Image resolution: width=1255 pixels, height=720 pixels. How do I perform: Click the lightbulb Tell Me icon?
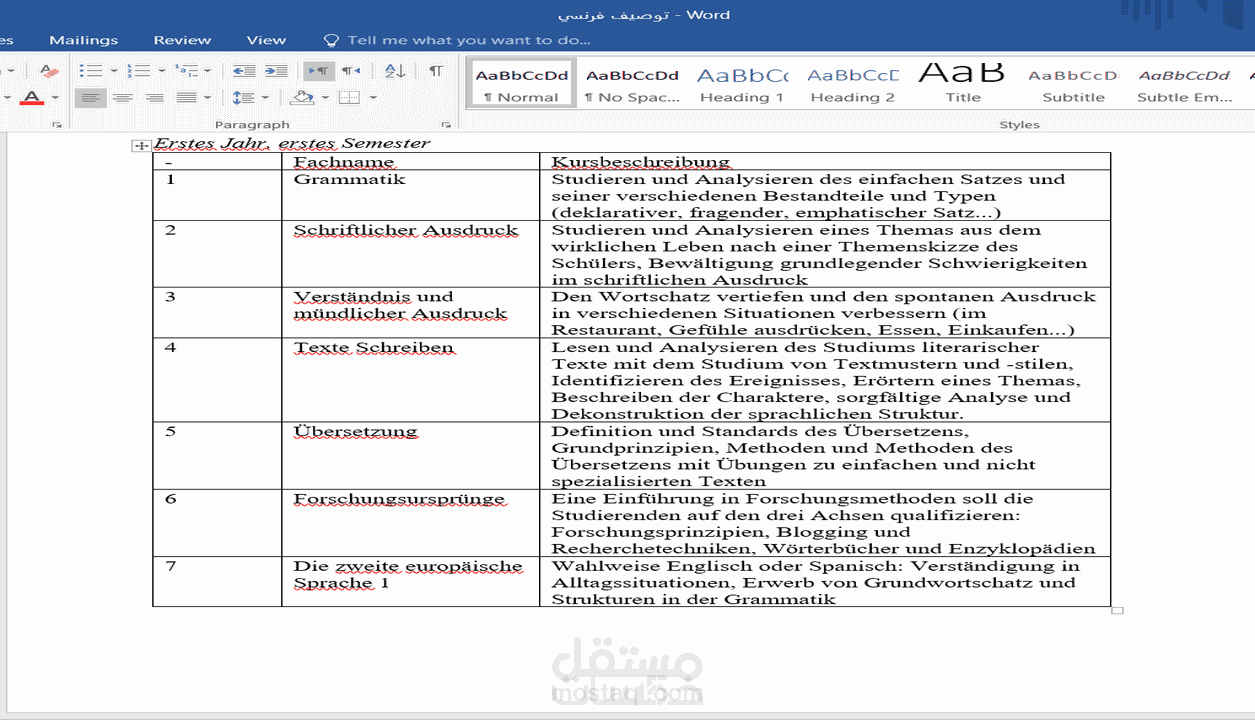(332, 40)
